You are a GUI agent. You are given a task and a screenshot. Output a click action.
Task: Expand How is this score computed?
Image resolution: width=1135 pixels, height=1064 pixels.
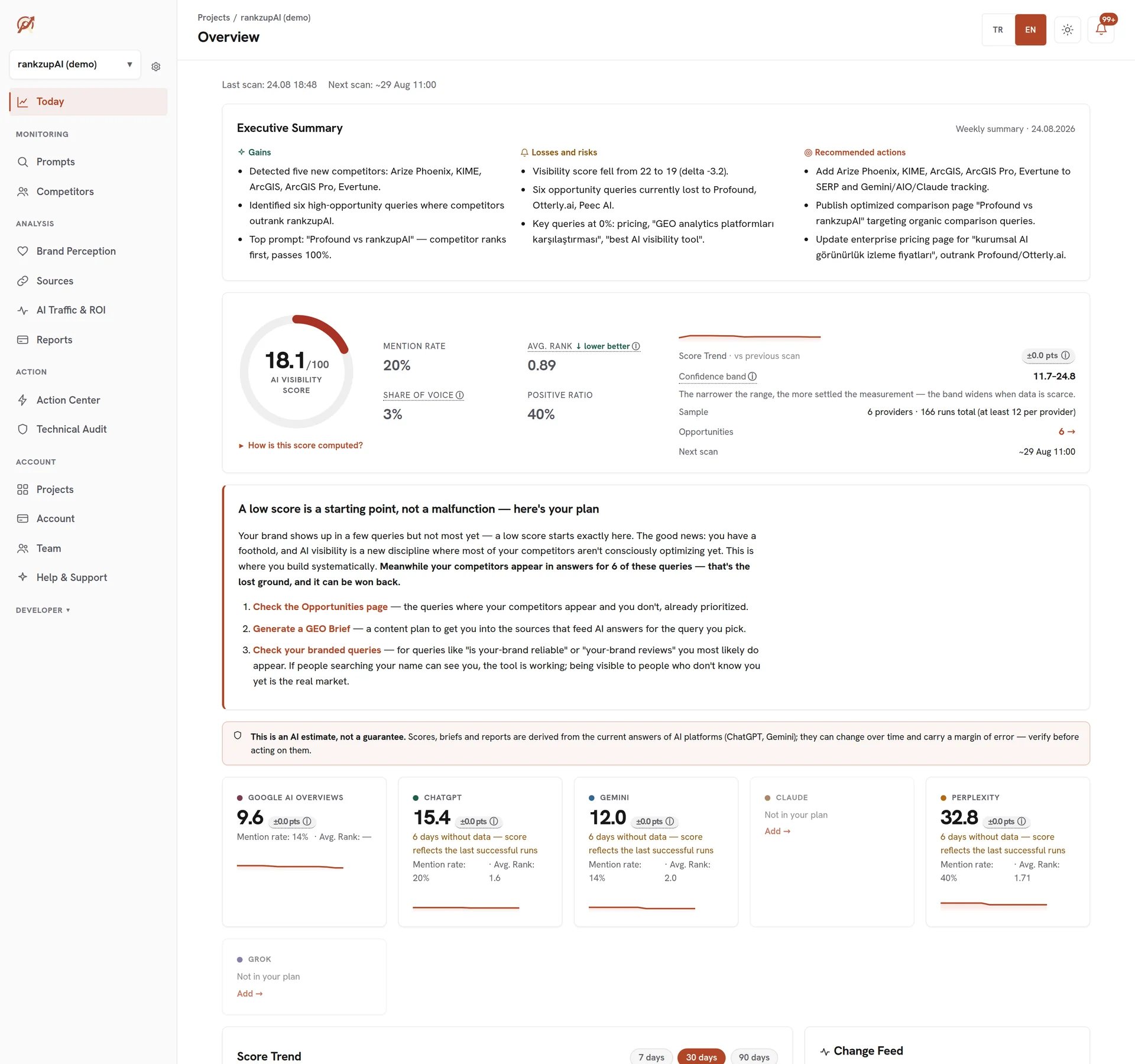300,445
